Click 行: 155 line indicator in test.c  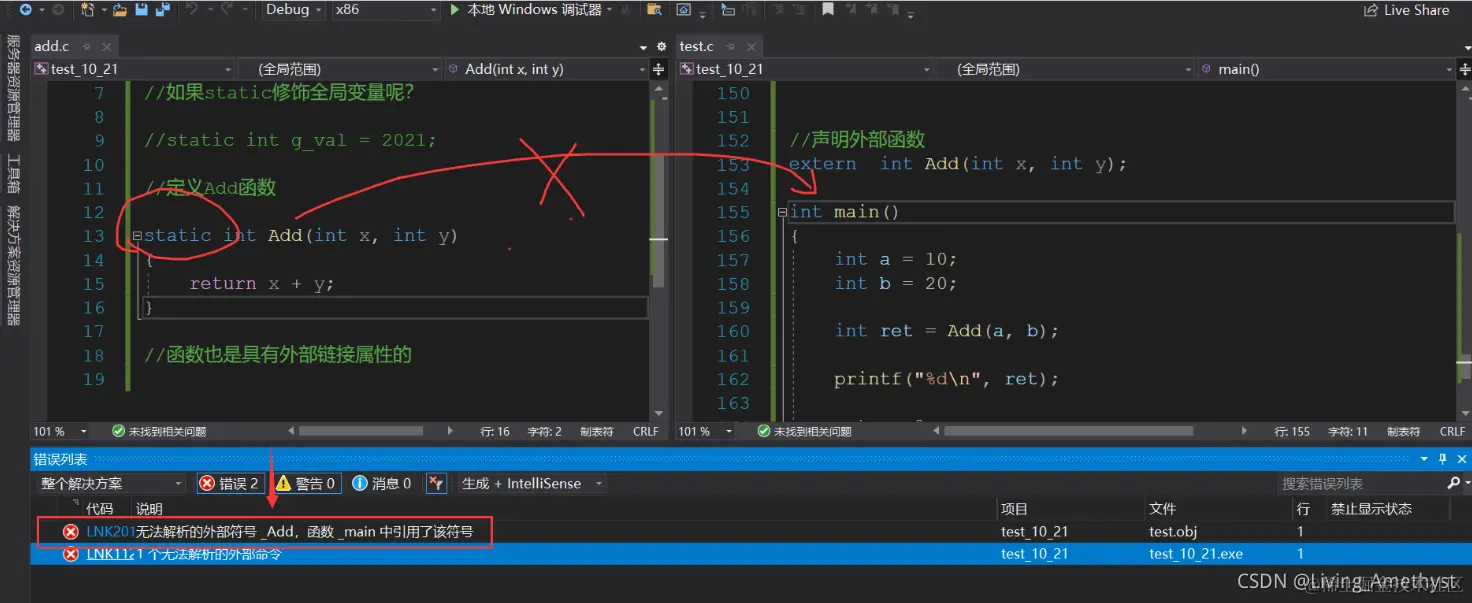tap(1292, 431)
